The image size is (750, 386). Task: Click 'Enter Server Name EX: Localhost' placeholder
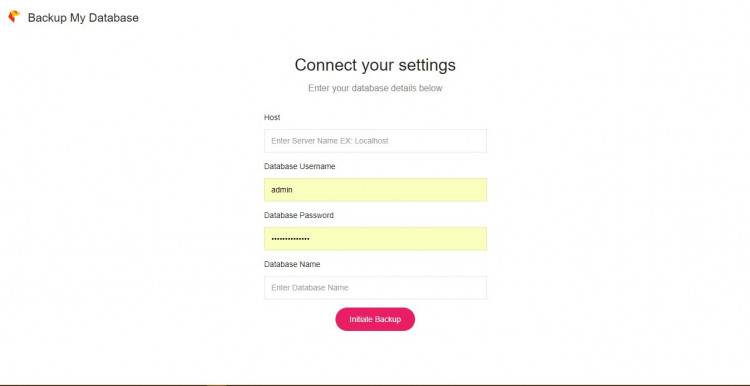point(330,141)
